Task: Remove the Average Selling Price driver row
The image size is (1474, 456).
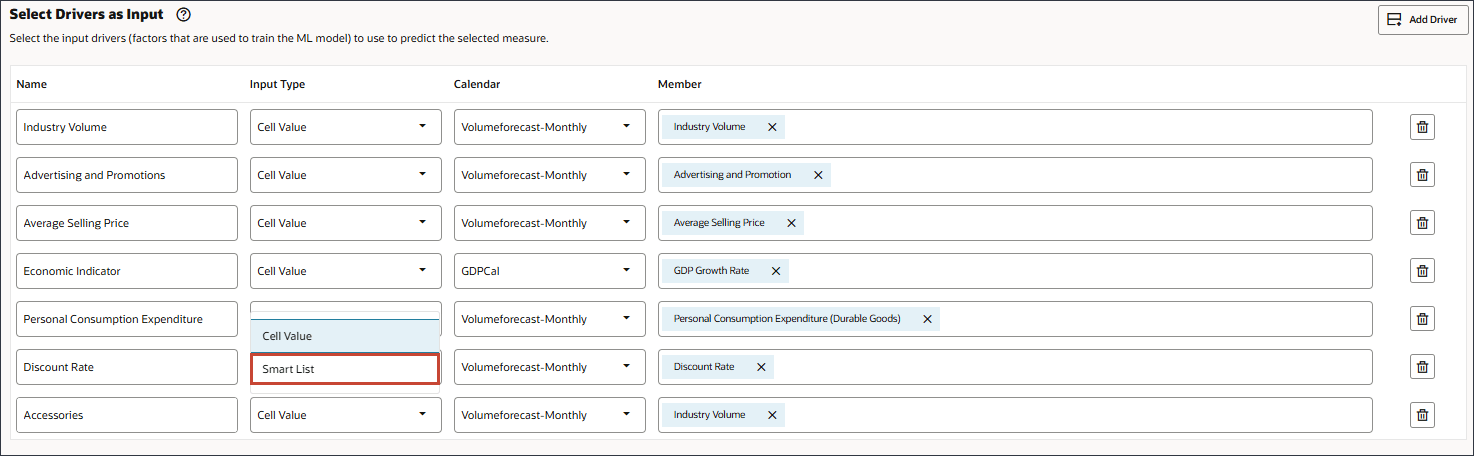Action: (1422, 223)
